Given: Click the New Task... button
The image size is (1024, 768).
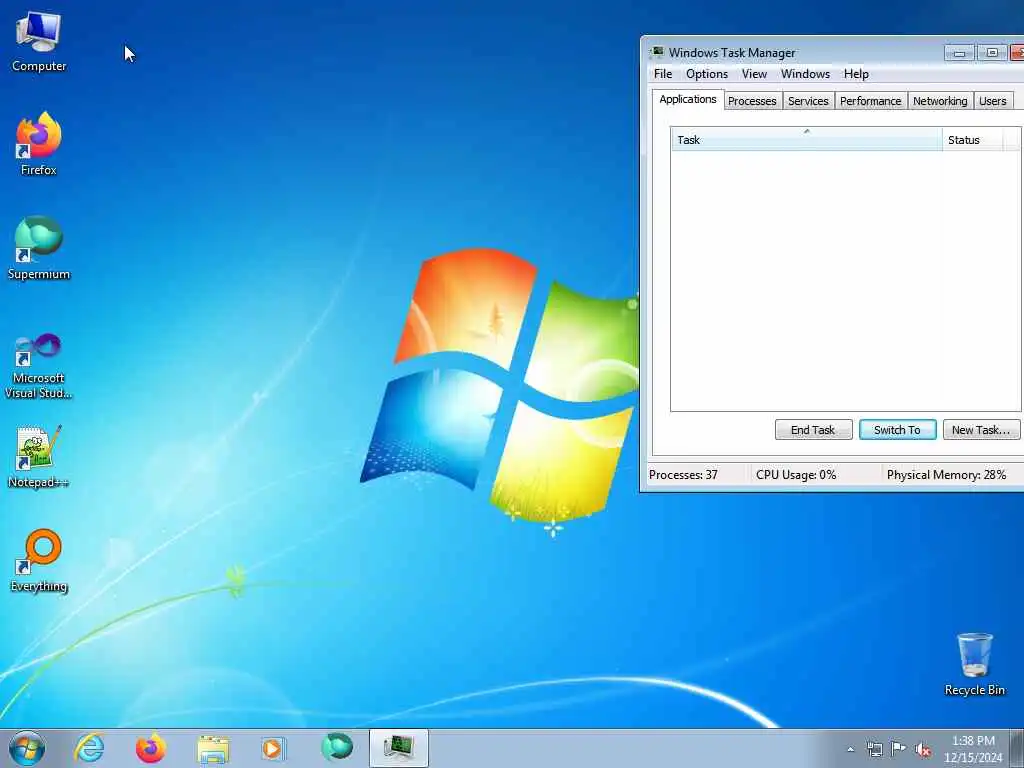Looking at the screenshot, I should point(981,430).
